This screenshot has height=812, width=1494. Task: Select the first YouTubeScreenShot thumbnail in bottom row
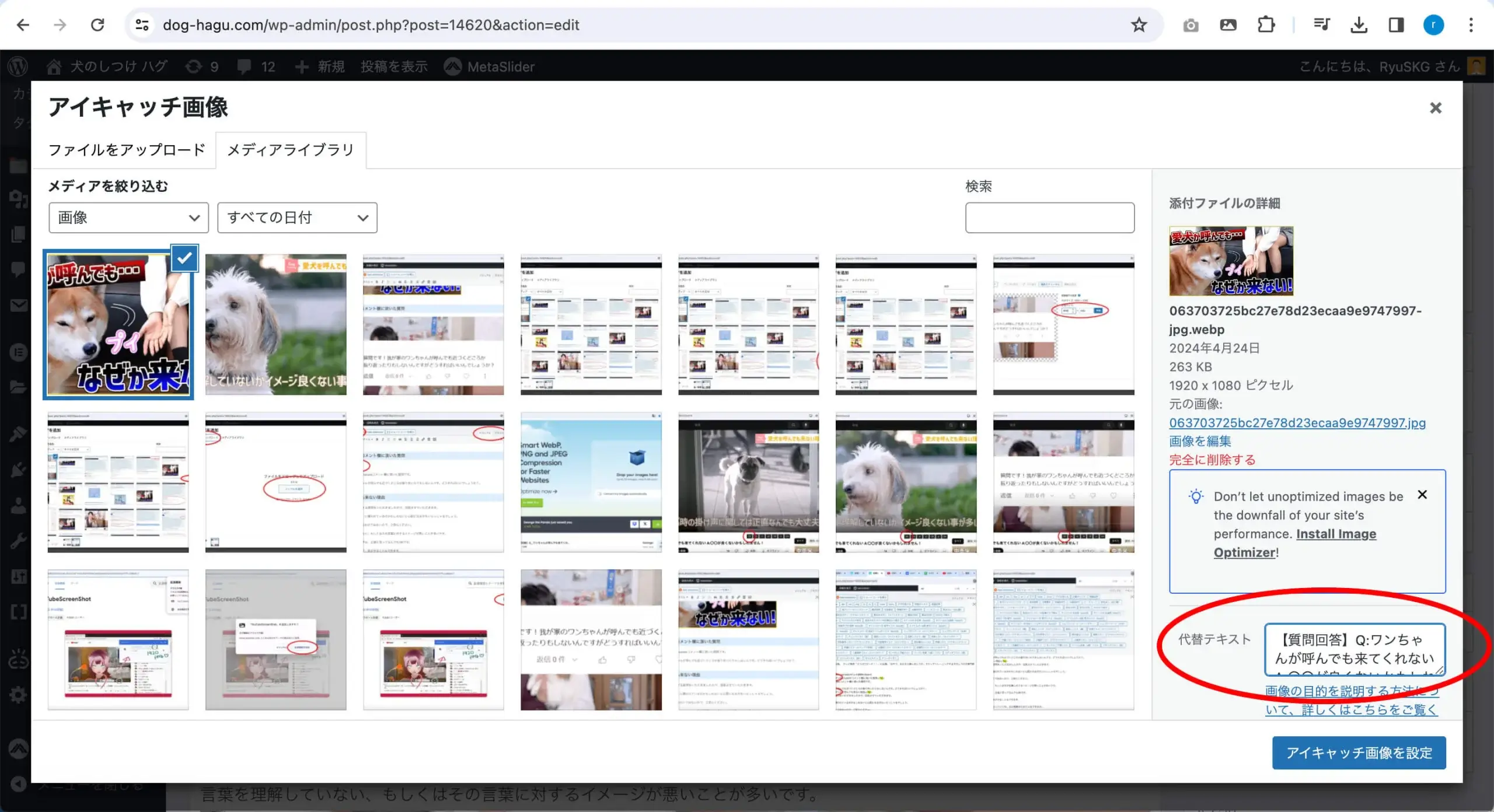pos(118,639)
